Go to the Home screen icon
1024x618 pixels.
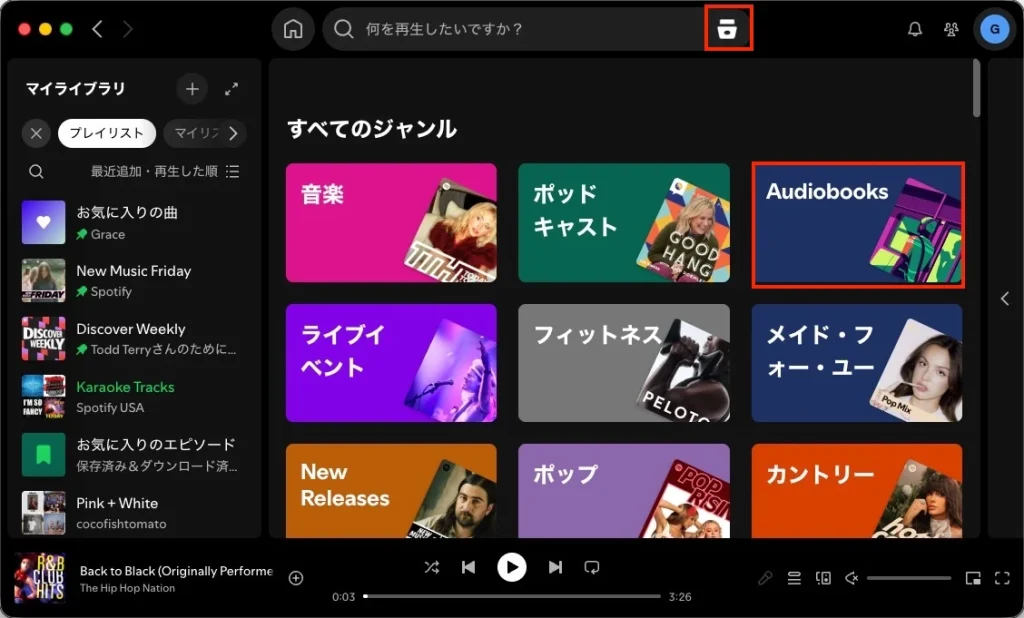click(293, 29)
